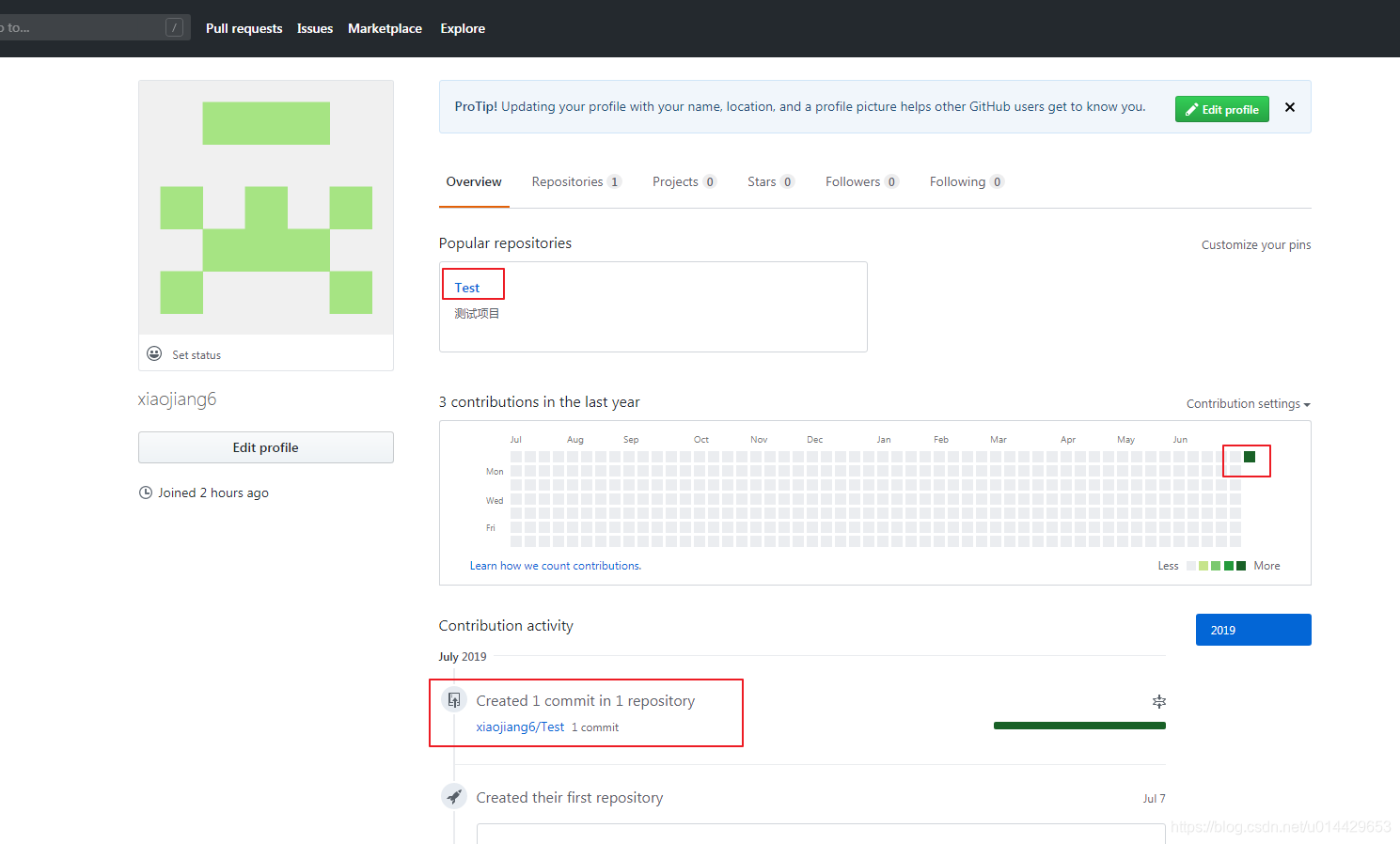Click the Created 1 commit in 1 repository heading
The image size is (1400, 844).
pyautogui.click(x=585, y=701)
